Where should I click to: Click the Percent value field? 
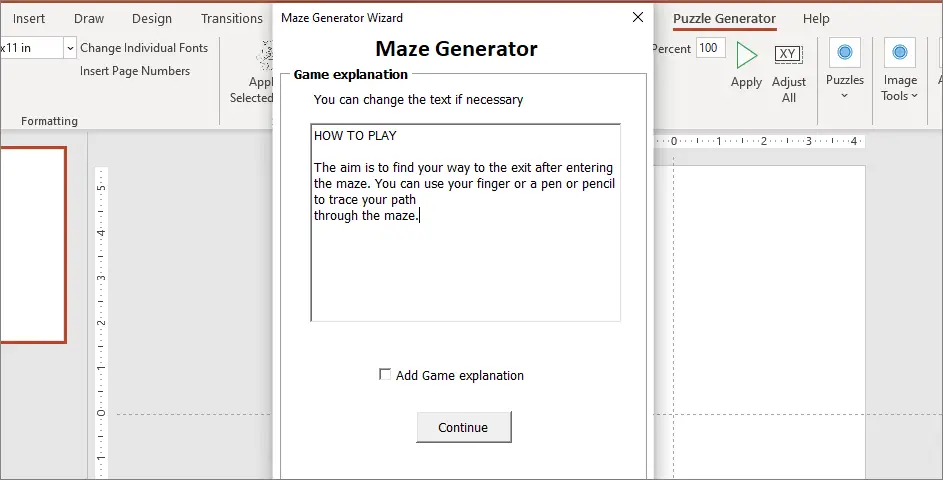coord(710,48)
